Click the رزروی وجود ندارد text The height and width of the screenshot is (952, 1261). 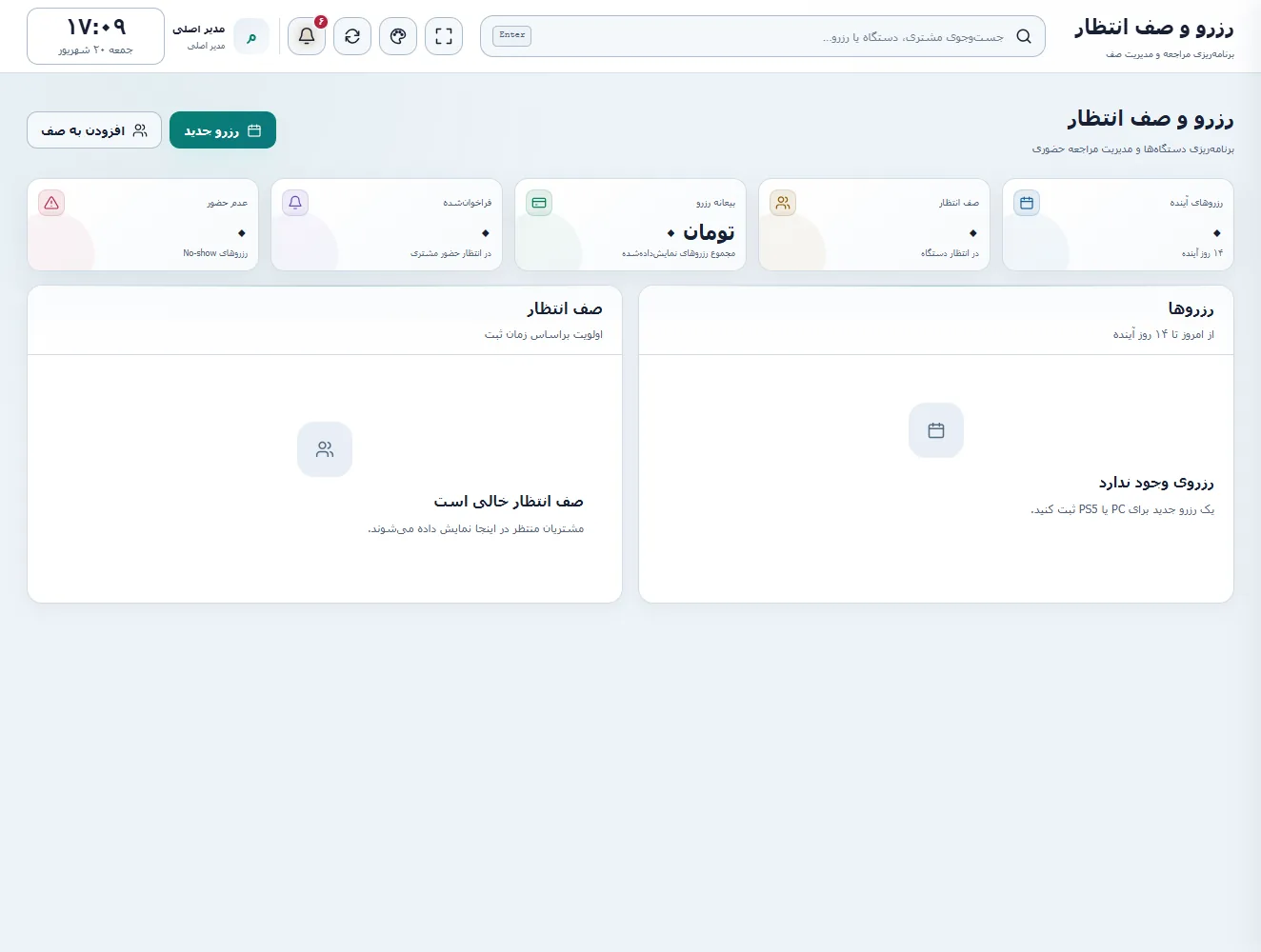click(1156, 483)
